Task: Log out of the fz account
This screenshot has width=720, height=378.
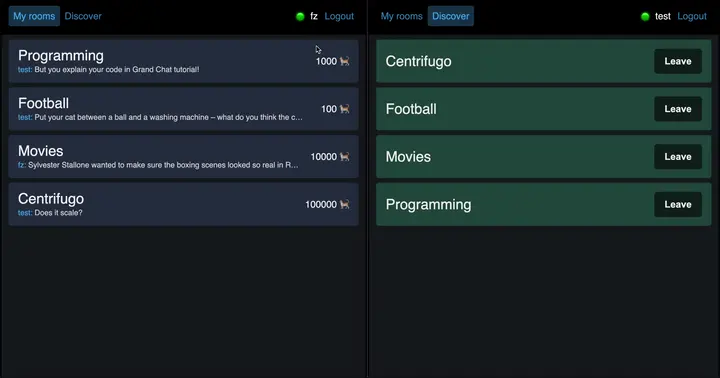Action: (339, 16)
